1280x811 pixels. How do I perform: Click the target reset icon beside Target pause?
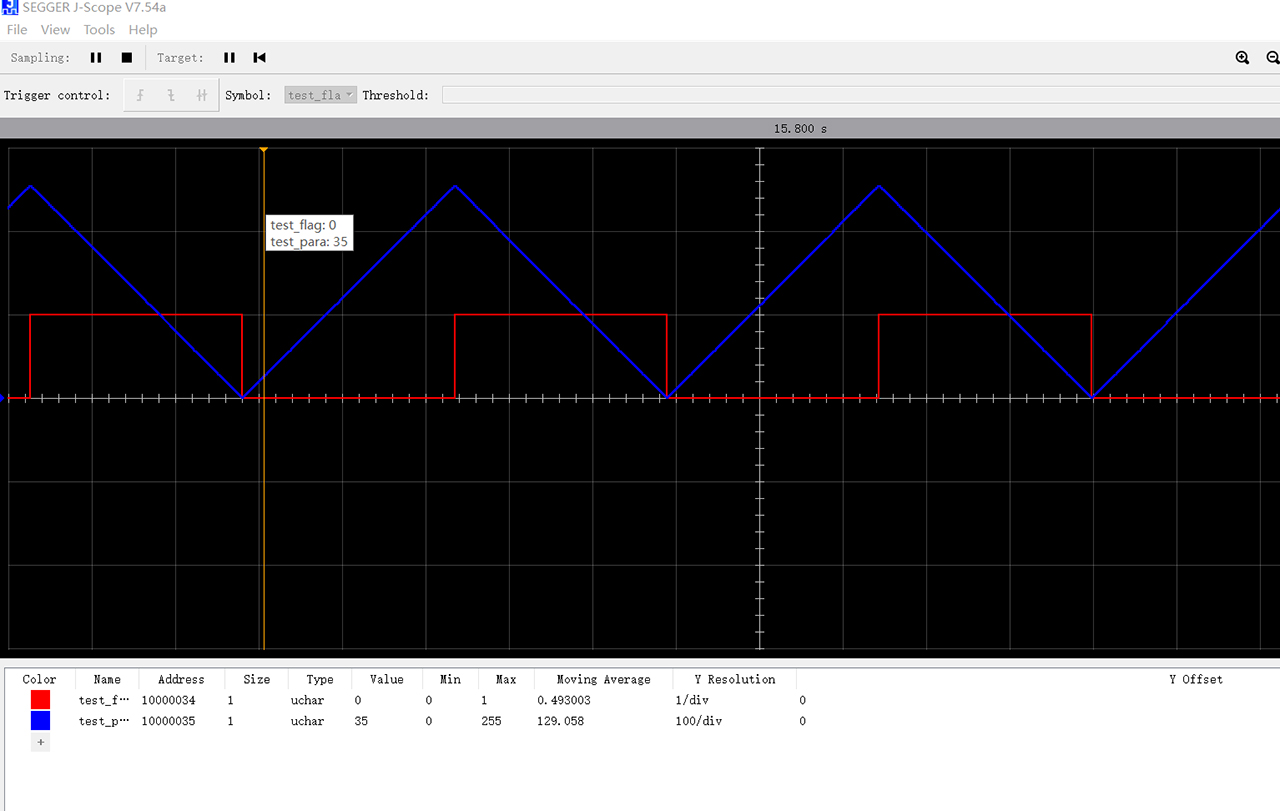tap(259, 58)
